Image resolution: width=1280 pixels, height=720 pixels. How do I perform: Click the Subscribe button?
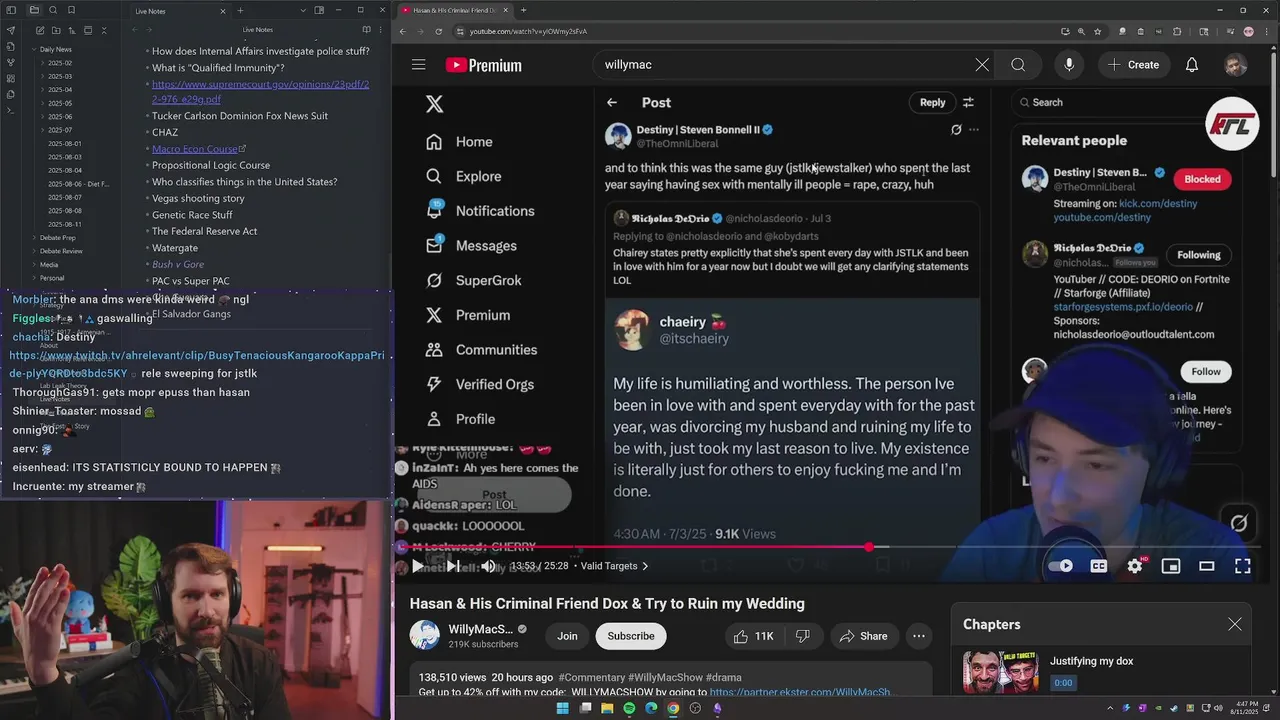coord(631,636)
